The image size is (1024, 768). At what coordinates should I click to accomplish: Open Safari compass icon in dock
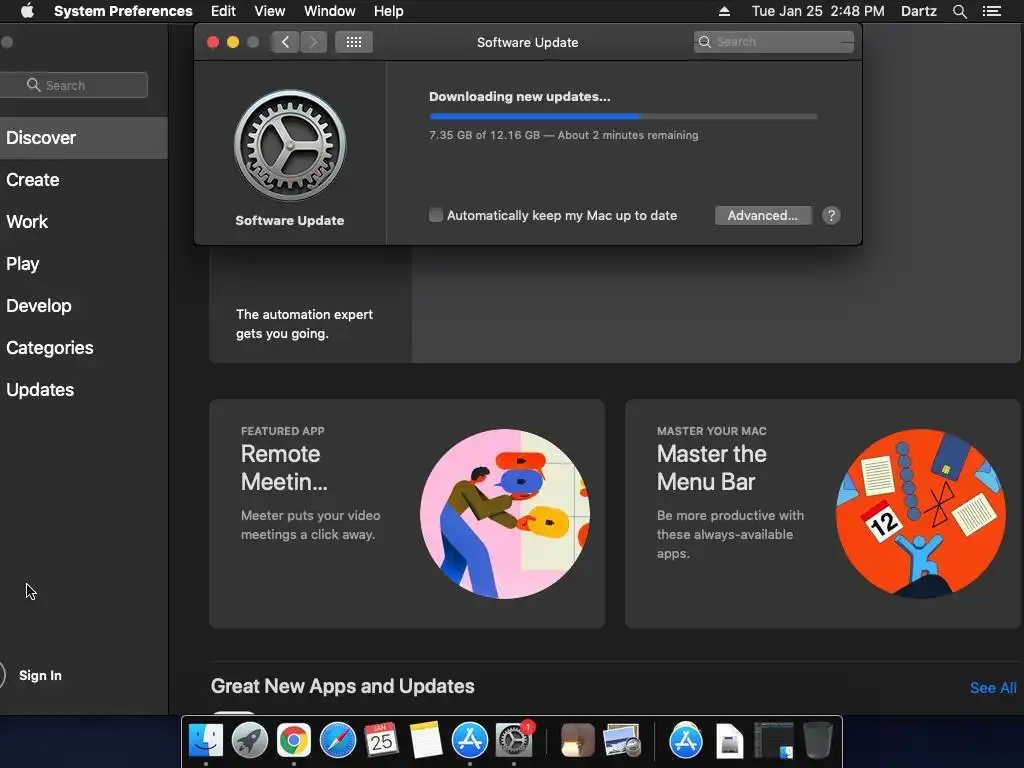[x=338, y=741]
